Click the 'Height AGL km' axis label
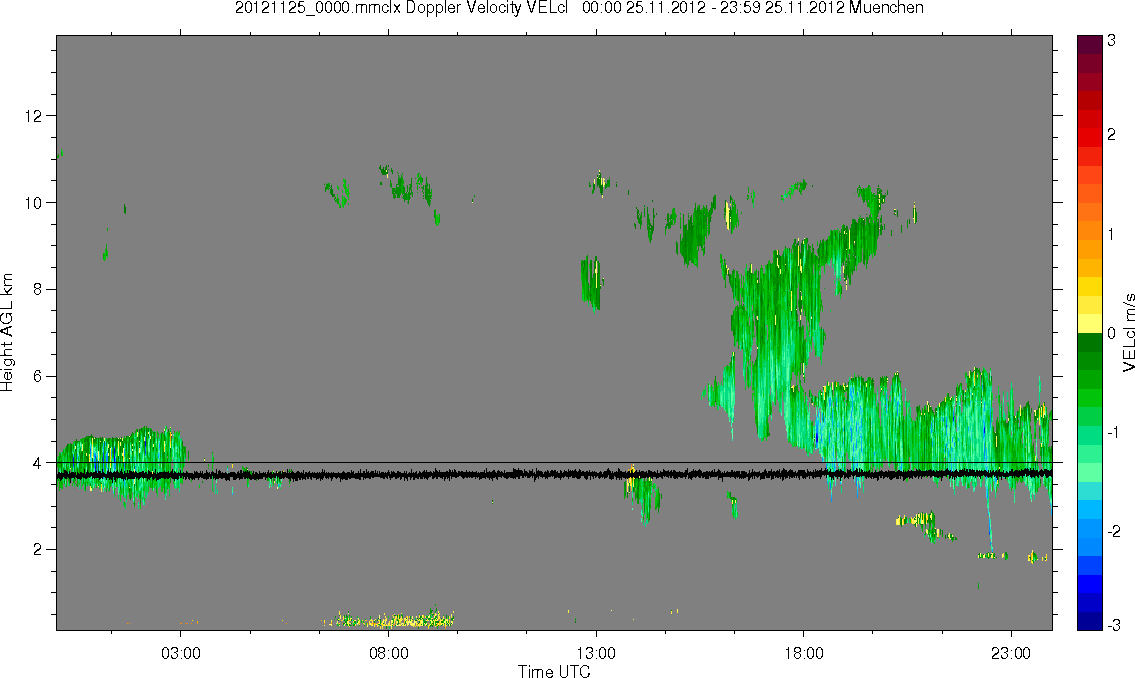Screen dimensions: 1135x678 click(x=7, y=332)
